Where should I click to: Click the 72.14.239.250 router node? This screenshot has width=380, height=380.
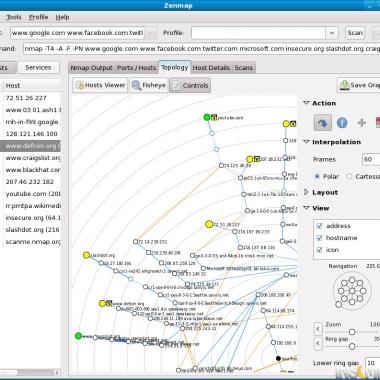pyautogui.click(x=135, y=241)
